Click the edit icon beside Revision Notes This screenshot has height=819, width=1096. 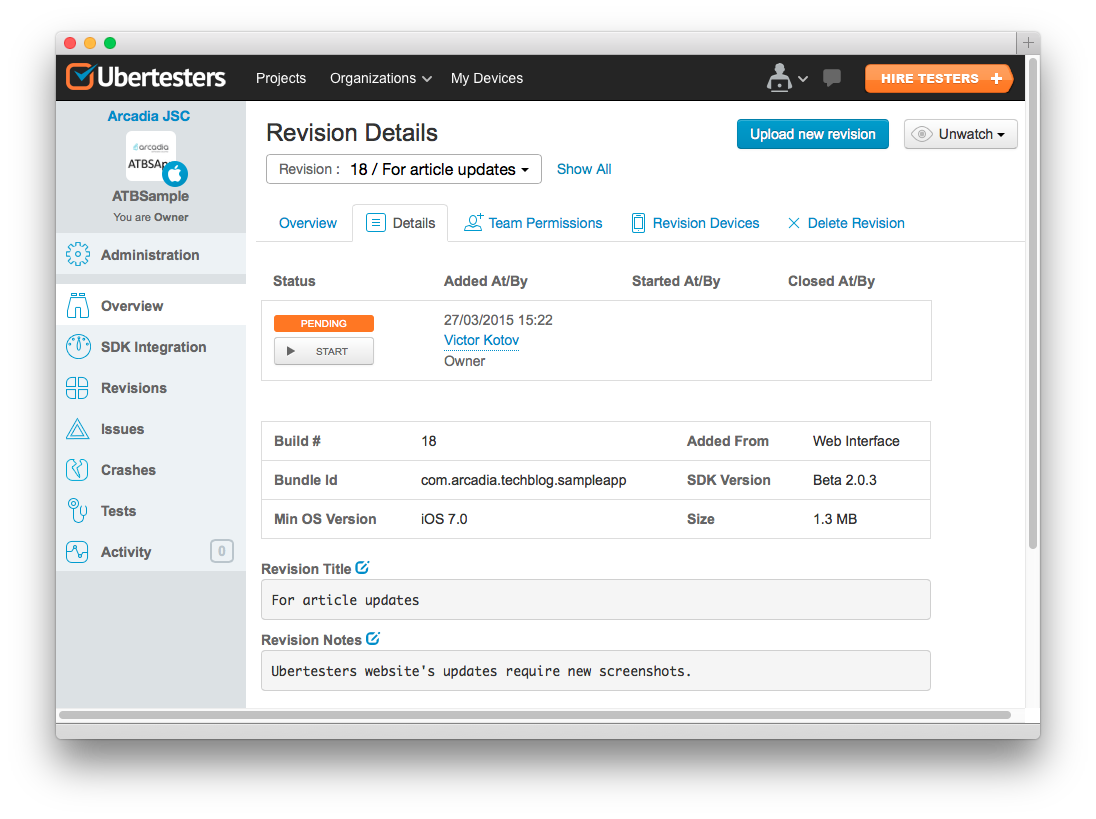(x=373, y=639)
